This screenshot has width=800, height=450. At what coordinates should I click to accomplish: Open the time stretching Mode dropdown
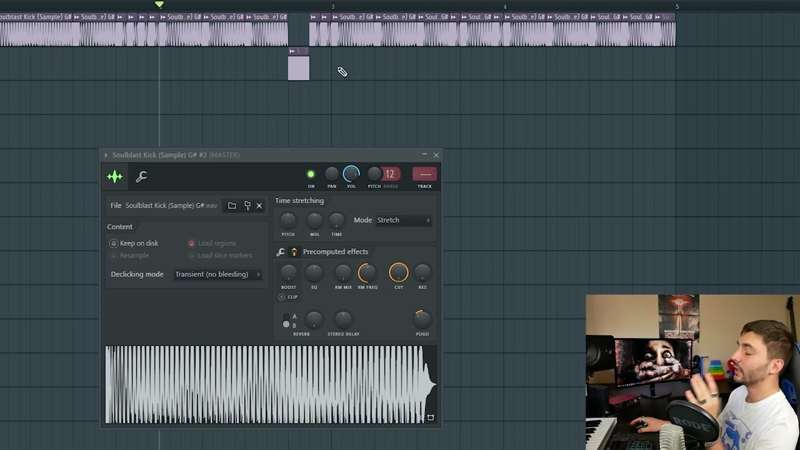pos(404,220)
